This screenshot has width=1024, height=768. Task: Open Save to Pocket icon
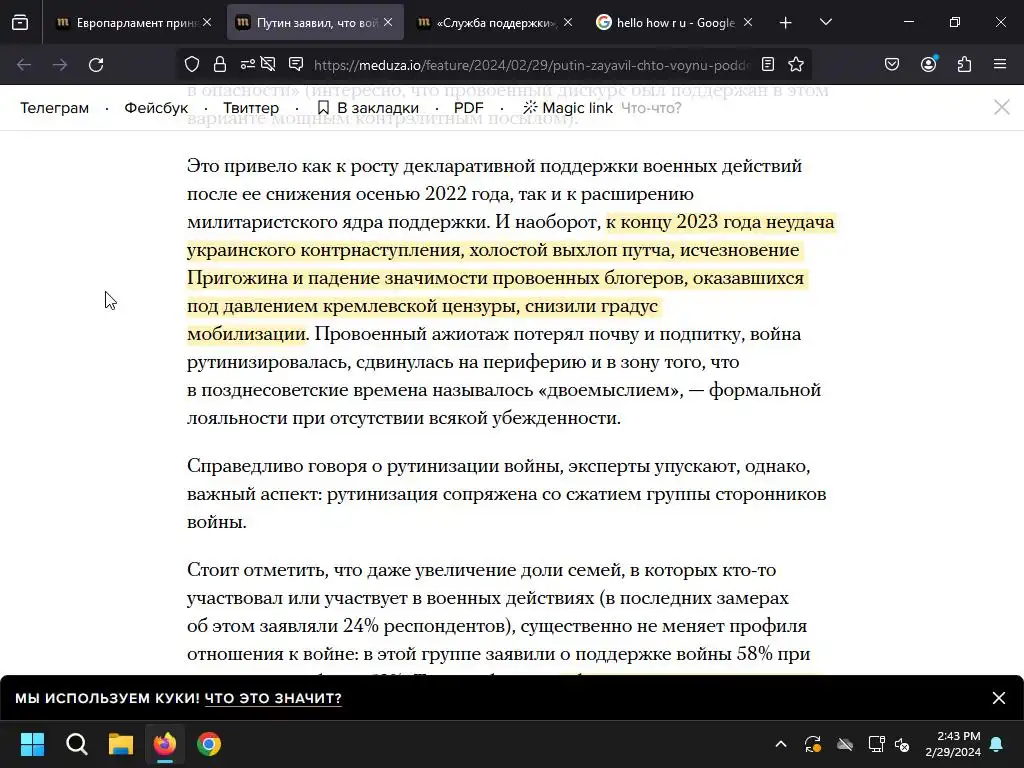pyautogui.click(x=891, y=65)
